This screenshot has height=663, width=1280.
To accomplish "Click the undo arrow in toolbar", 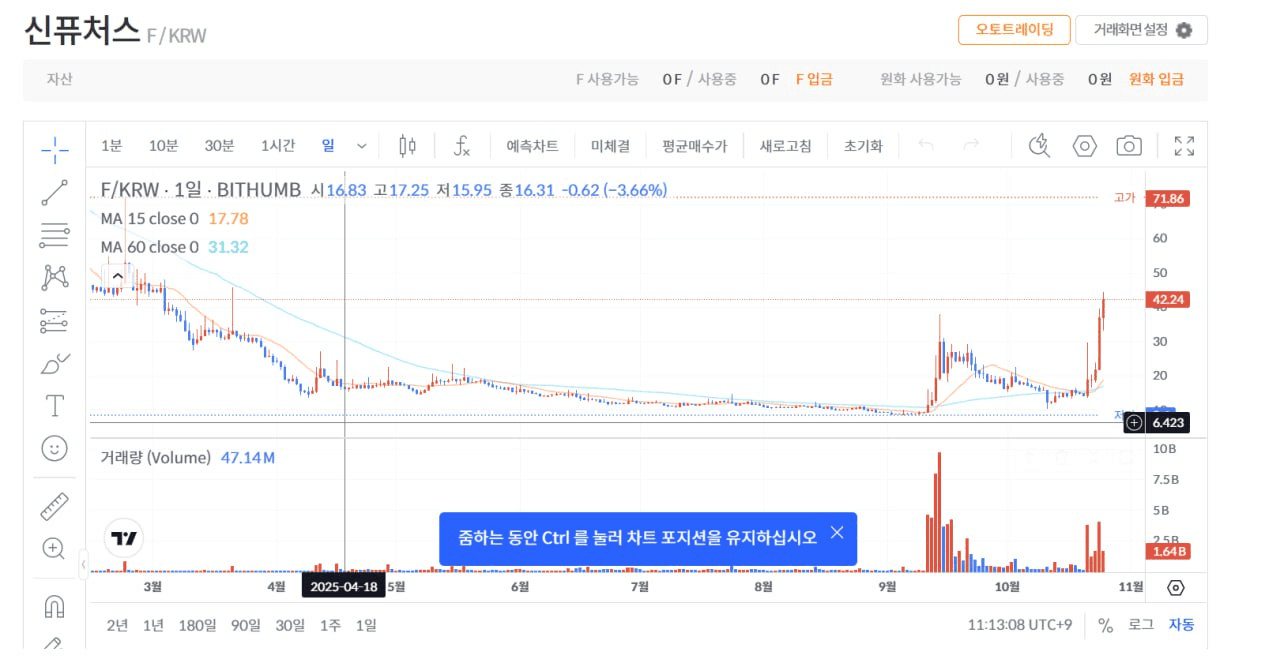I will point(926,146).
